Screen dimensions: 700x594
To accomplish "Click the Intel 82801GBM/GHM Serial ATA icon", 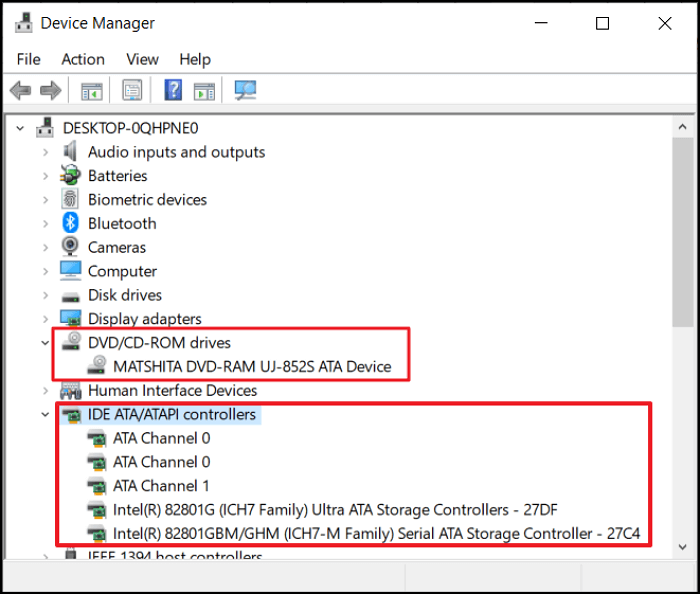I will pos(96,534).
